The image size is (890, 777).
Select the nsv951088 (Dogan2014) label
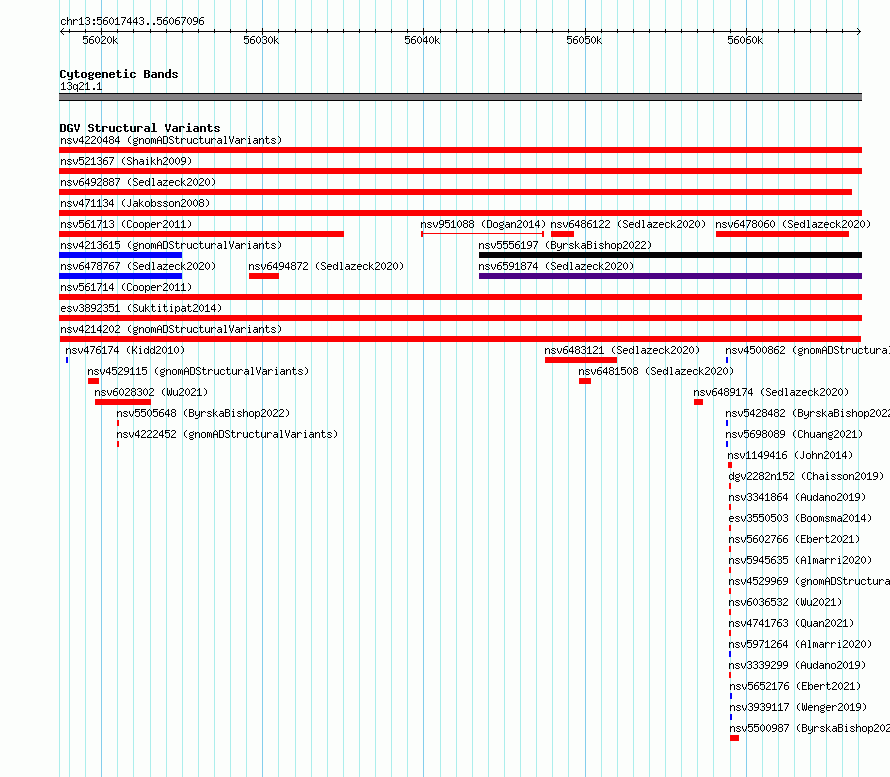point(483,224)
